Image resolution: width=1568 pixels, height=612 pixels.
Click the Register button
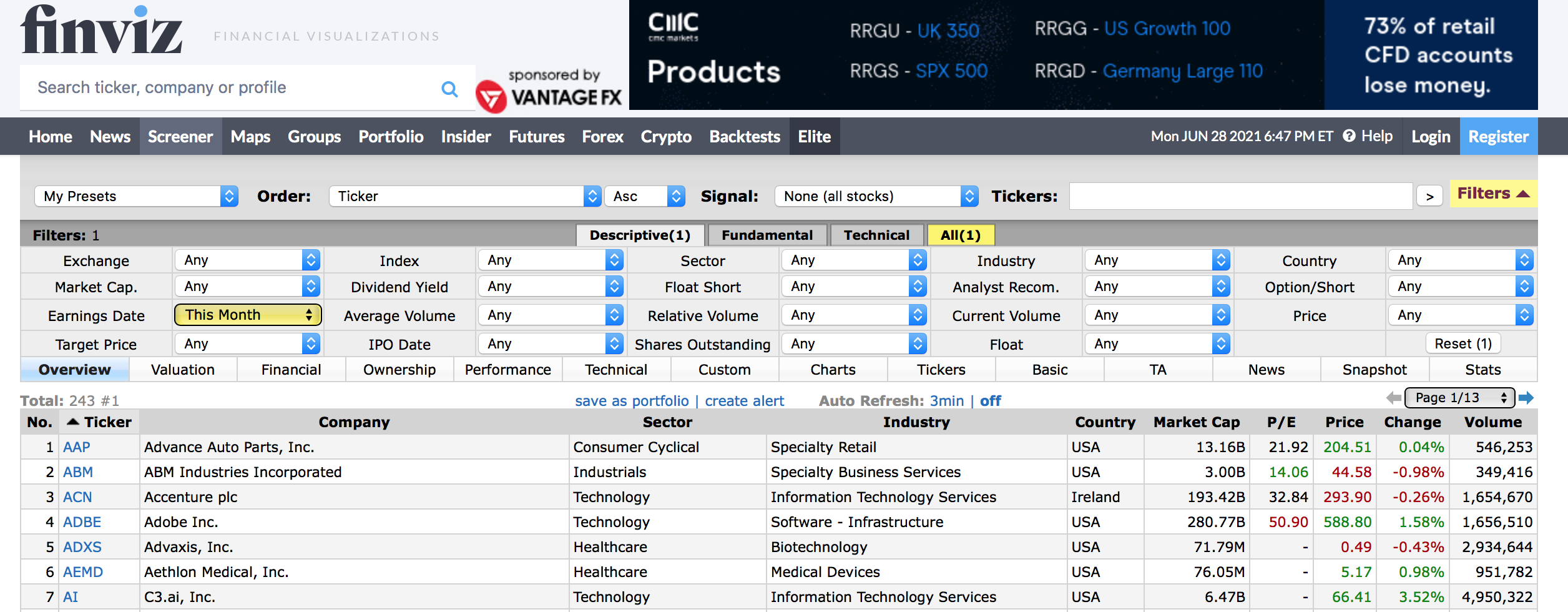(1498, 136)
